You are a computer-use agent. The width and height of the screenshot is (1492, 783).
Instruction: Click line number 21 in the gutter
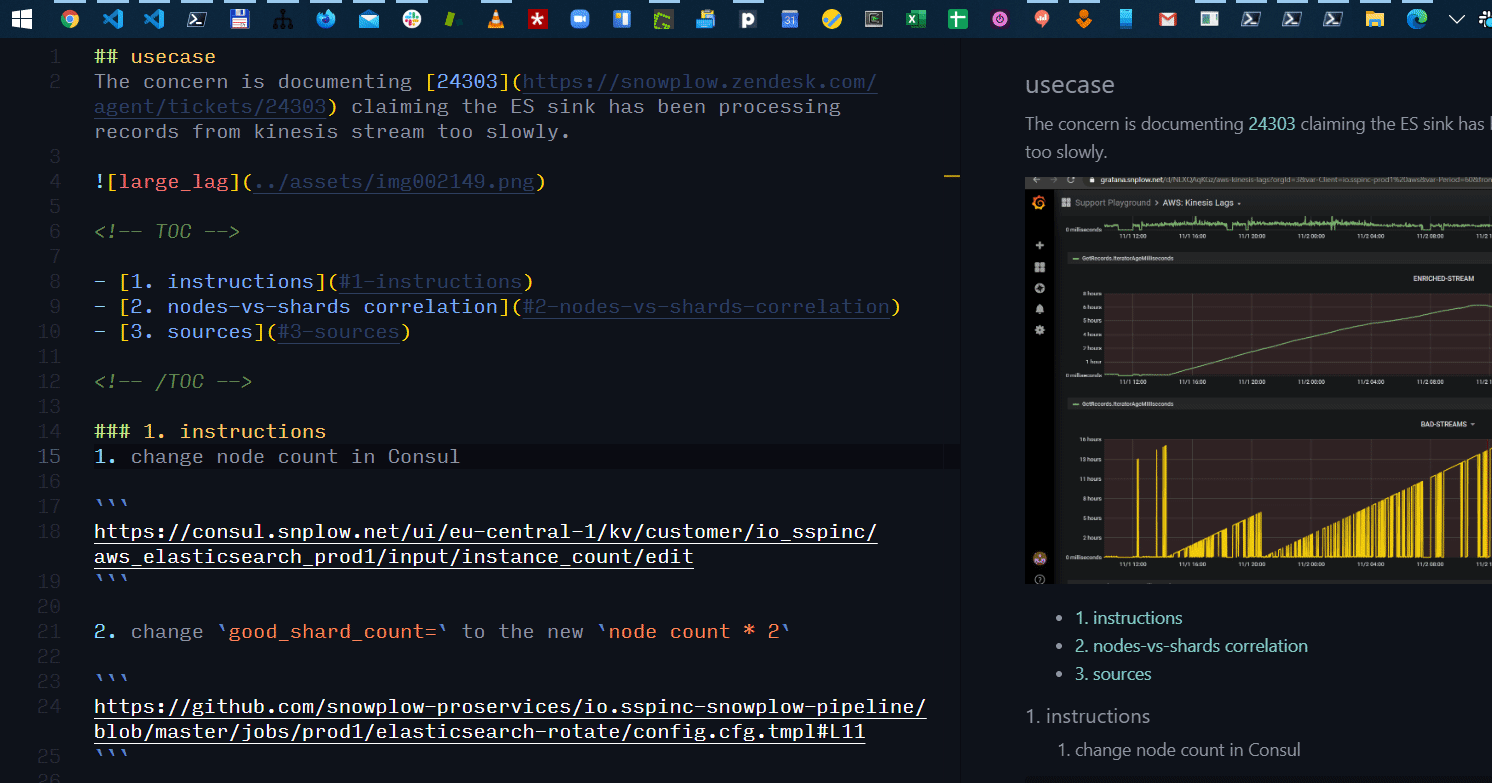point(49,632)
